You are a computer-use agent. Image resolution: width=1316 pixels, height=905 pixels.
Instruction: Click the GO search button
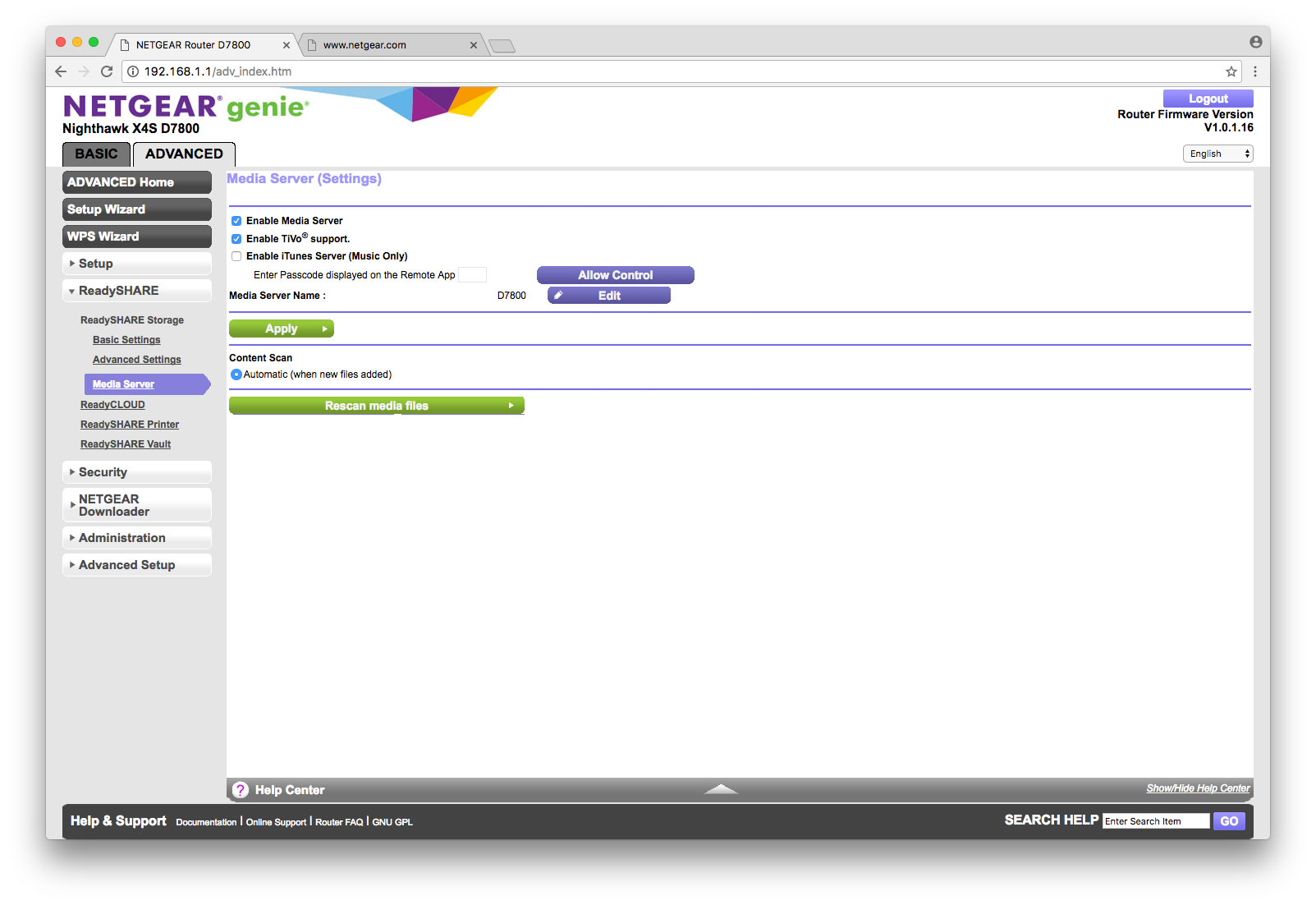pyautogui.click(x=1229, y=821)
